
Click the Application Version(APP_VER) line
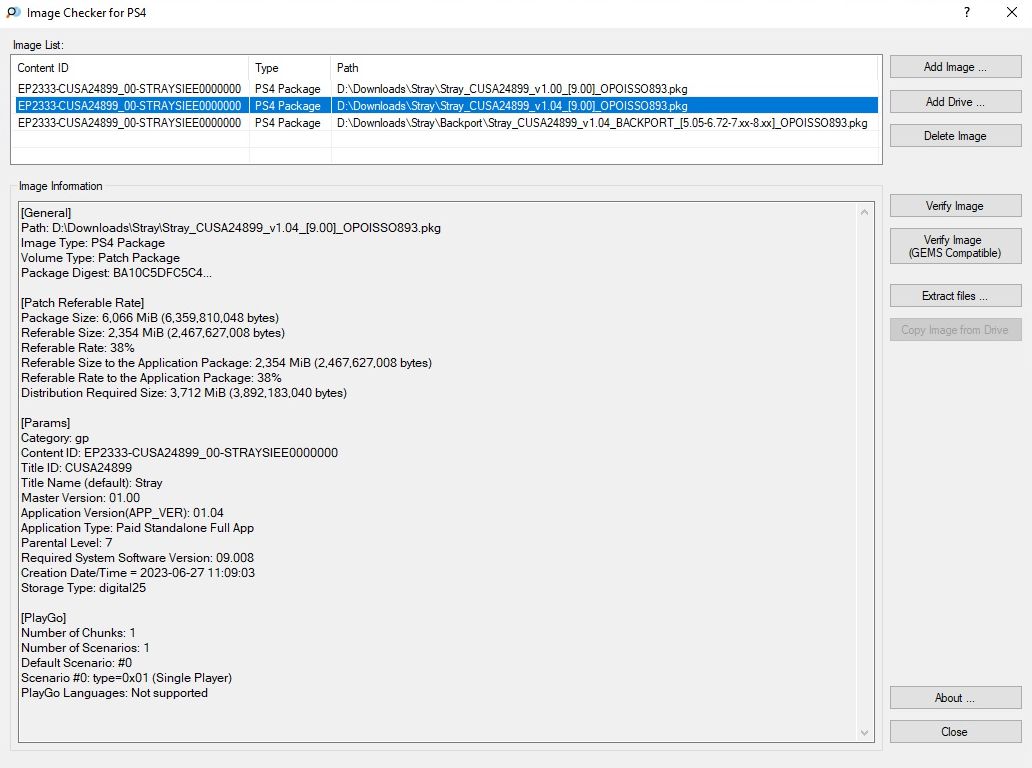point(122,513)
